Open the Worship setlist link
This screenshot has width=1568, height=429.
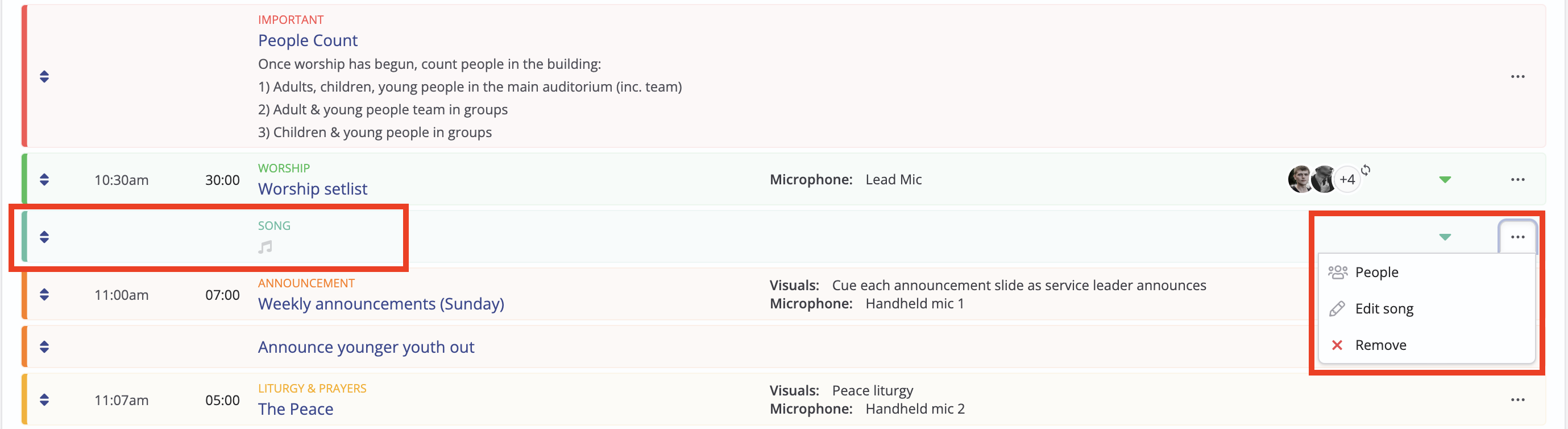pos(312,189)
